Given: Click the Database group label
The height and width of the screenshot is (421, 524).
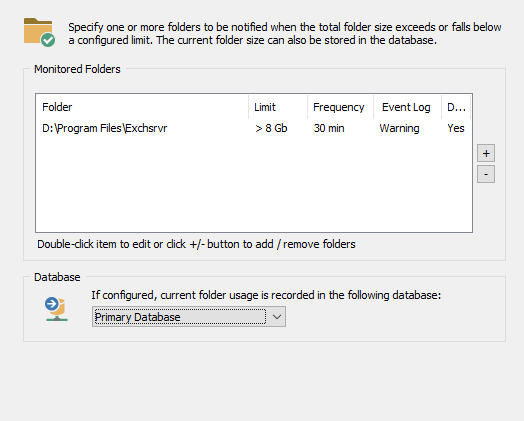Looking at the screenshot, I should click(57, 277).
